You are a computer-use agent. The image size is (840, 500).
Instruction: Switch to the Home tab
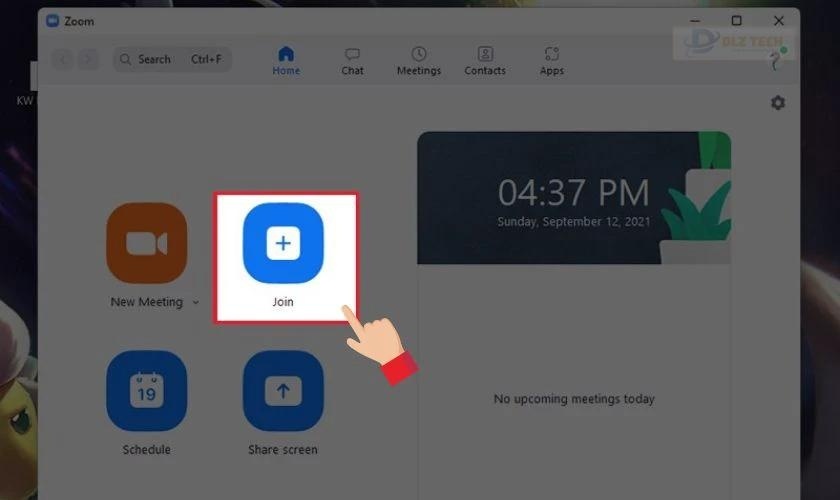(286, 61)
